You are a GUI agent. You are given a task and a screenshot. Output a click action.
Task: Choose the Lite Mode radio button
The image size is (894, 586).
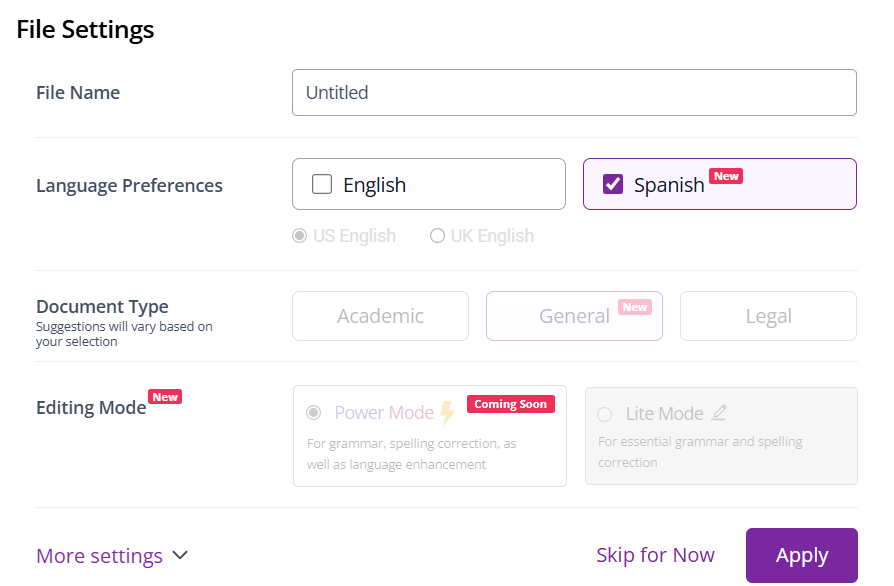[604, 414]
